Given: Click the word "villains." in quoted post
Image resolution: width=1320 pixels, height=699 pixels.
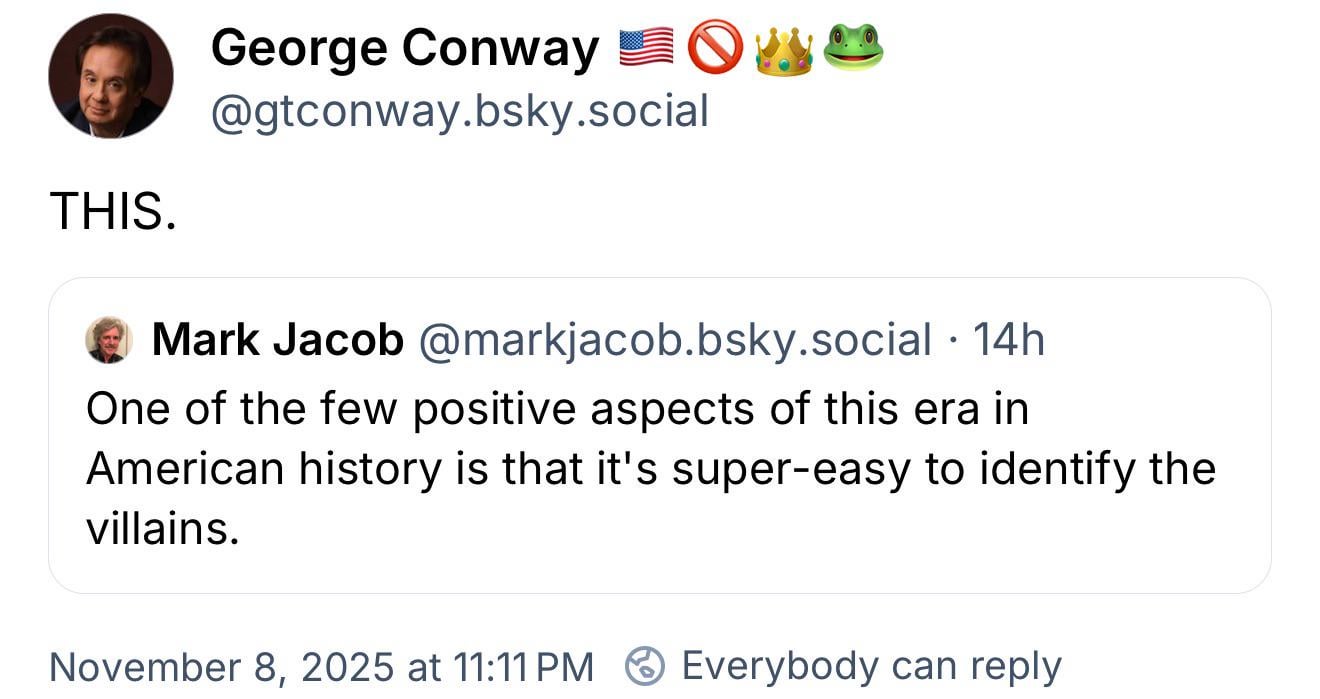Looking at the screenshot, I should (163, 529).
